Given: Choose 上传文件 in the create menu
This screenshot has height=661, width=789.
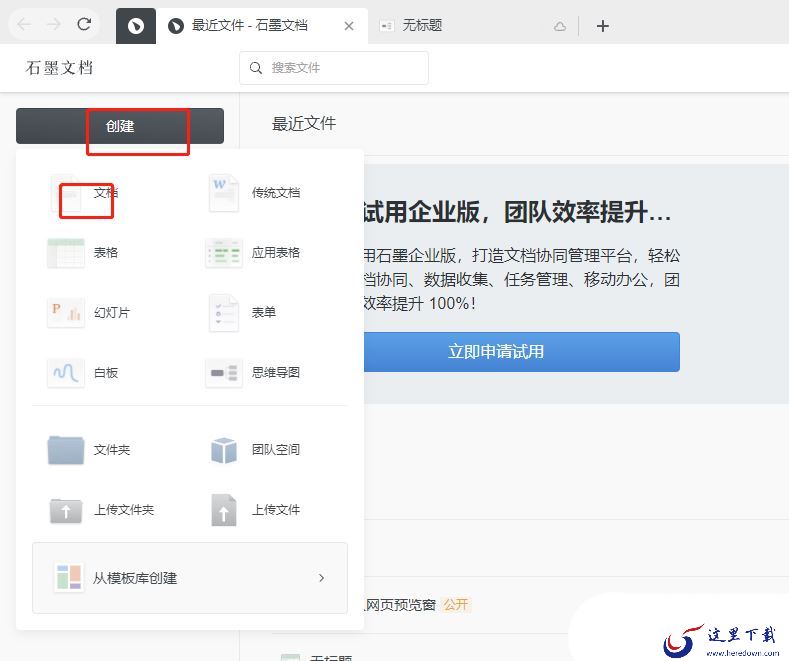Looking at the screenshot, I should click(x=276, y=510).
